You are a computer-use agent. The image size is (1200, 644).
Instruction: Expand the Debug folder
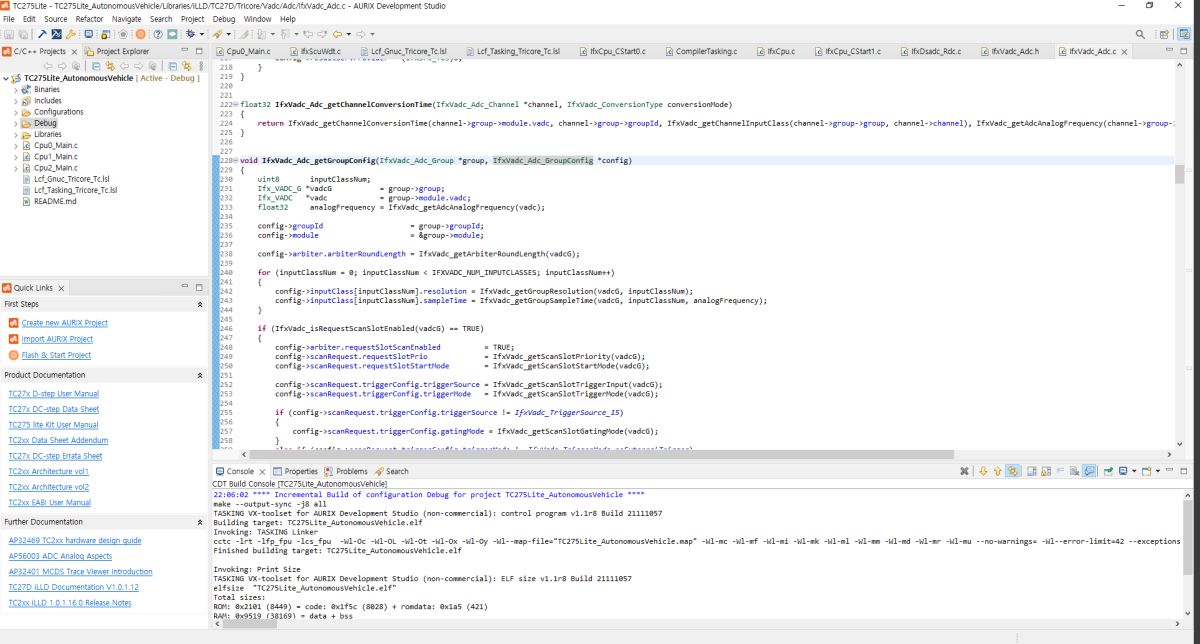tap(16, 123)
